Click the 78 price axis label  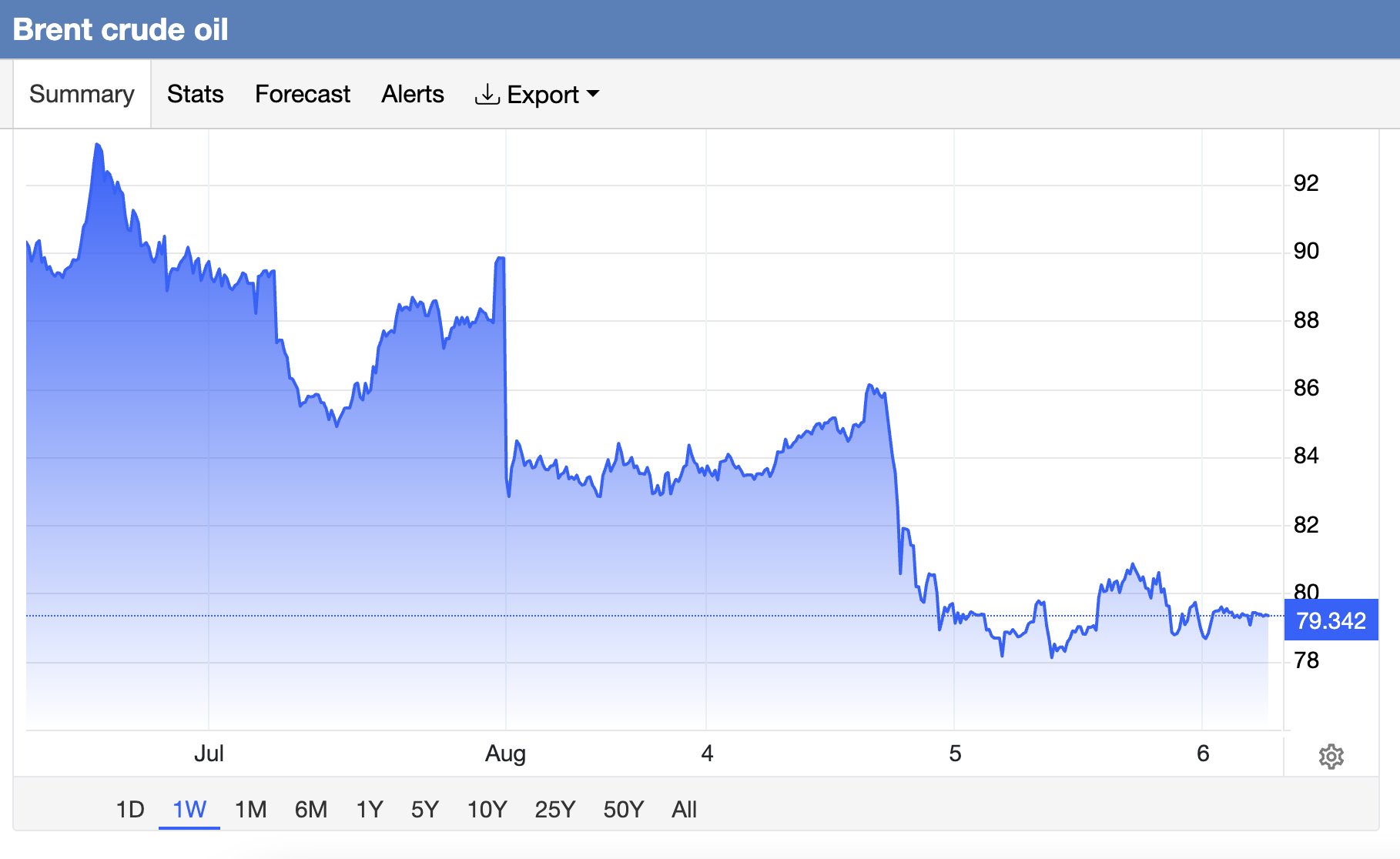click(x=1306, y=660)
